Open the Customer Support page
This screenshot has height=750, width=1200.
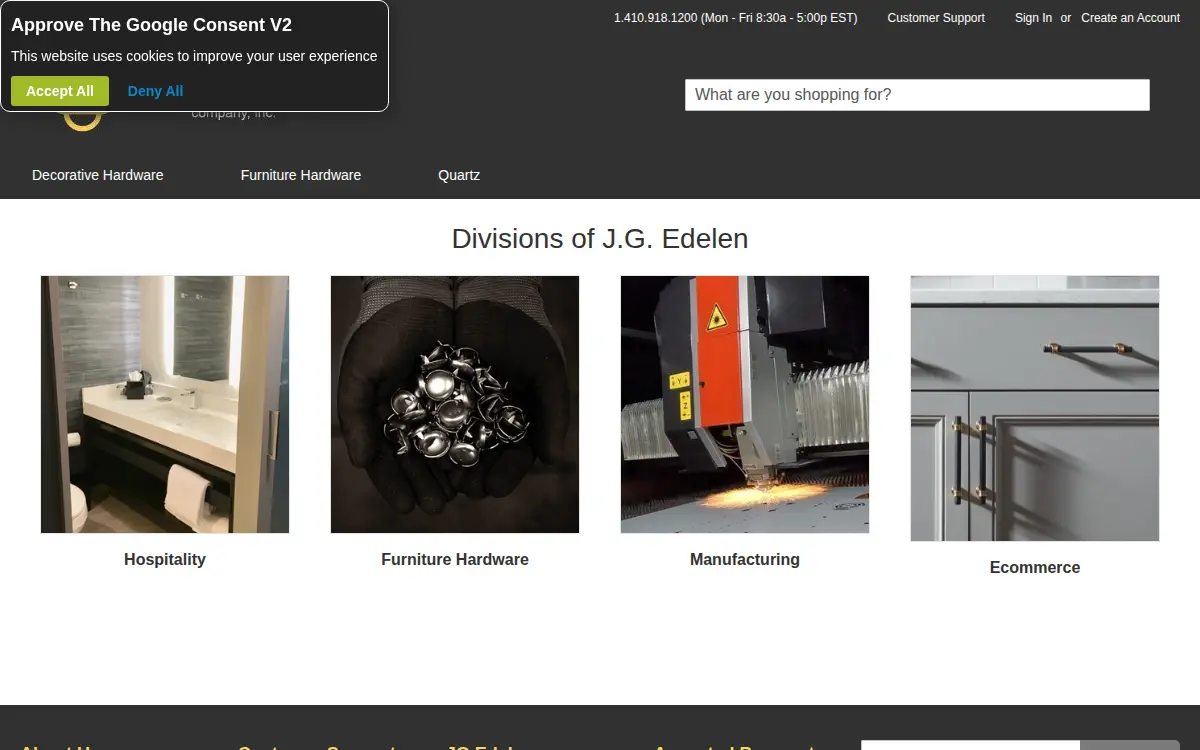(x=936, y=18)
